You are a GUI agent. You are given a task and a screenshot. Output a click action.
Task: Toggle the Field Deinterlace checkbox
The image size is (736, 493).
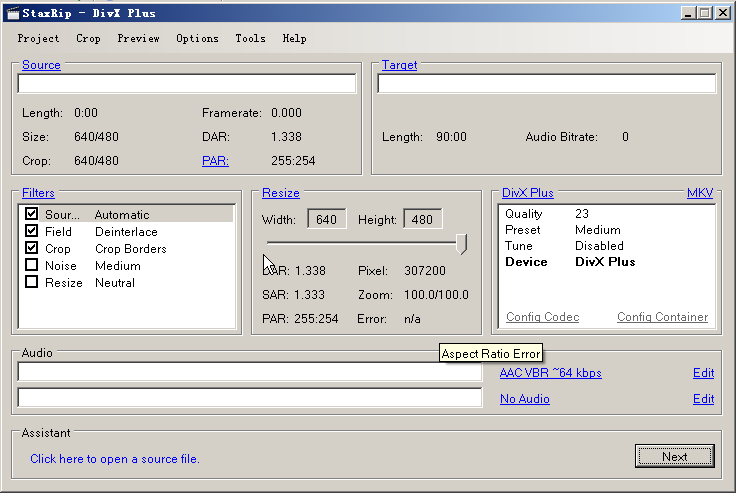(x=32, y=232)
